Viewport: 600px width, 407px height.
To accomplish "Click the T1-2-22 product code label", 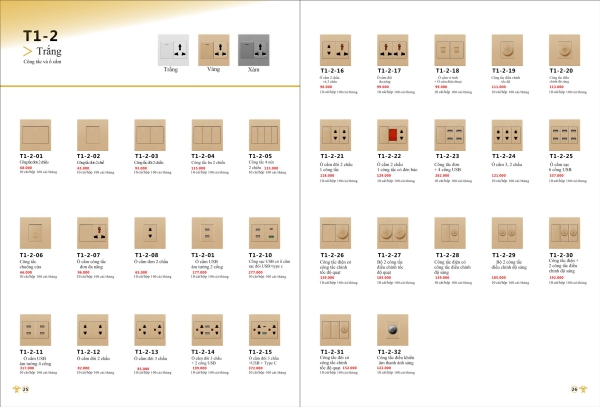I will click(x=389, y=156).
